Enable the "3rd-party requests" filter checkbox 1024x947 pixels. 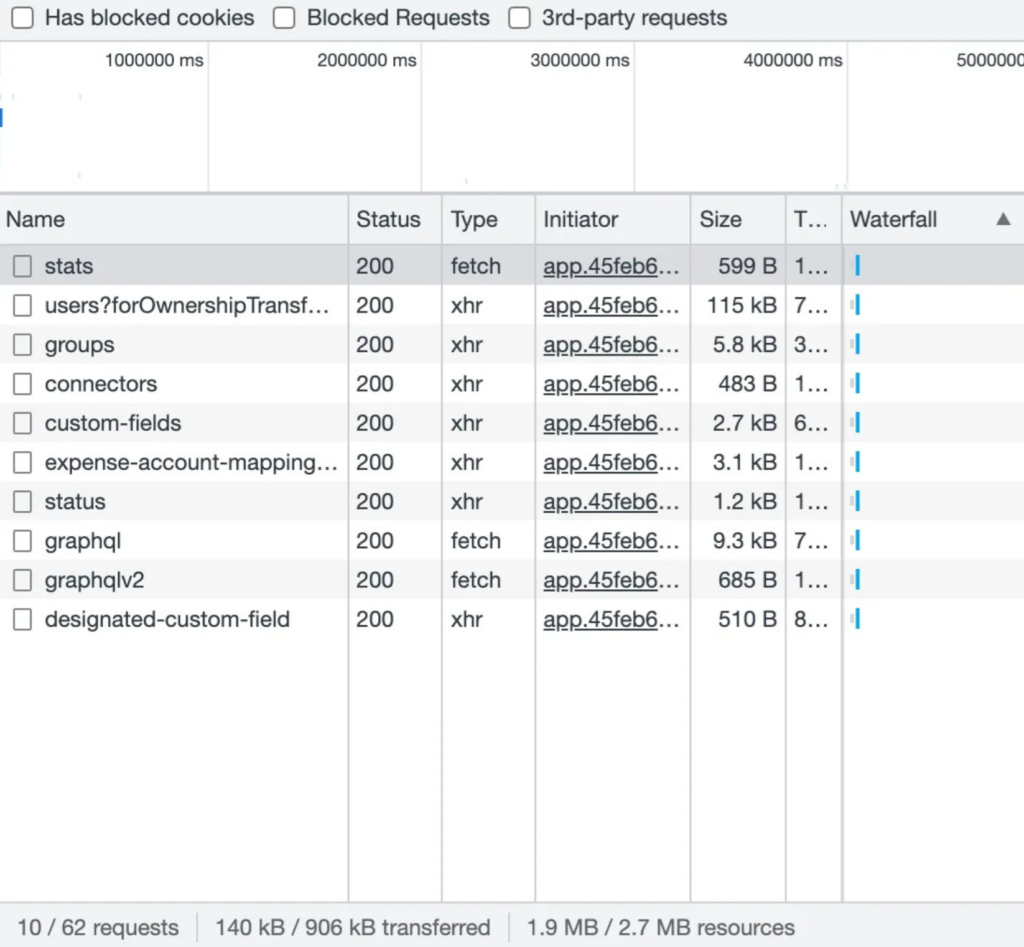pyautogui.click(x=519, y=17)
